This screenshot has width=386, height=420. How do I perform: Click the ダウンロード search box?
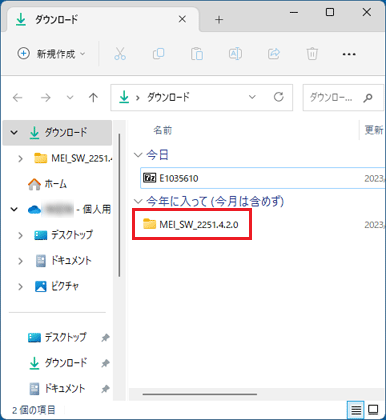pos(343,97)
